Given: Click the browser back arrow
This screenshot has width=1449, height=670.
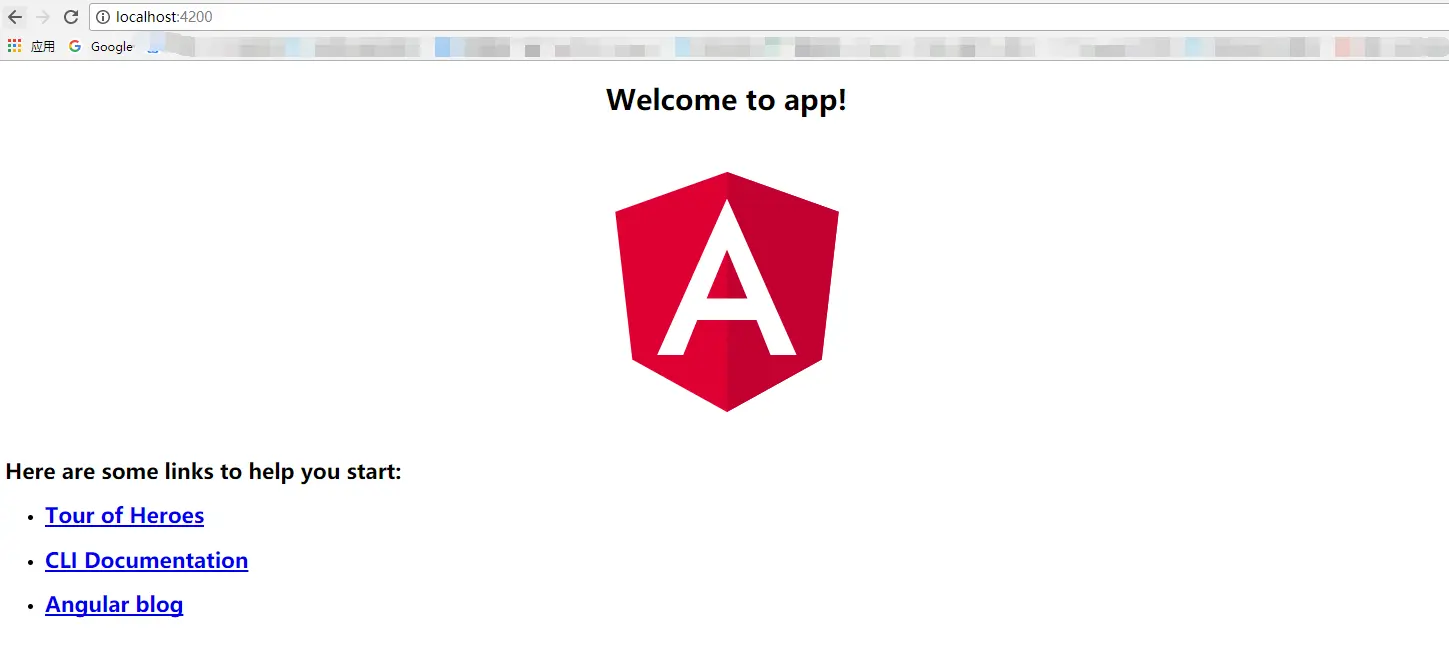Looking at the screenshot, I should [15, 17].
